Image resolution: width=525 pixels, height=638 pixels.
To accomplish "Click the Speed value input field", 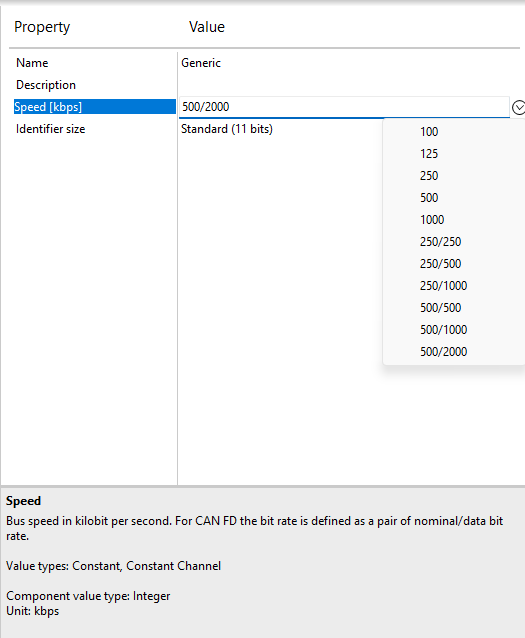I will [344, 107].
